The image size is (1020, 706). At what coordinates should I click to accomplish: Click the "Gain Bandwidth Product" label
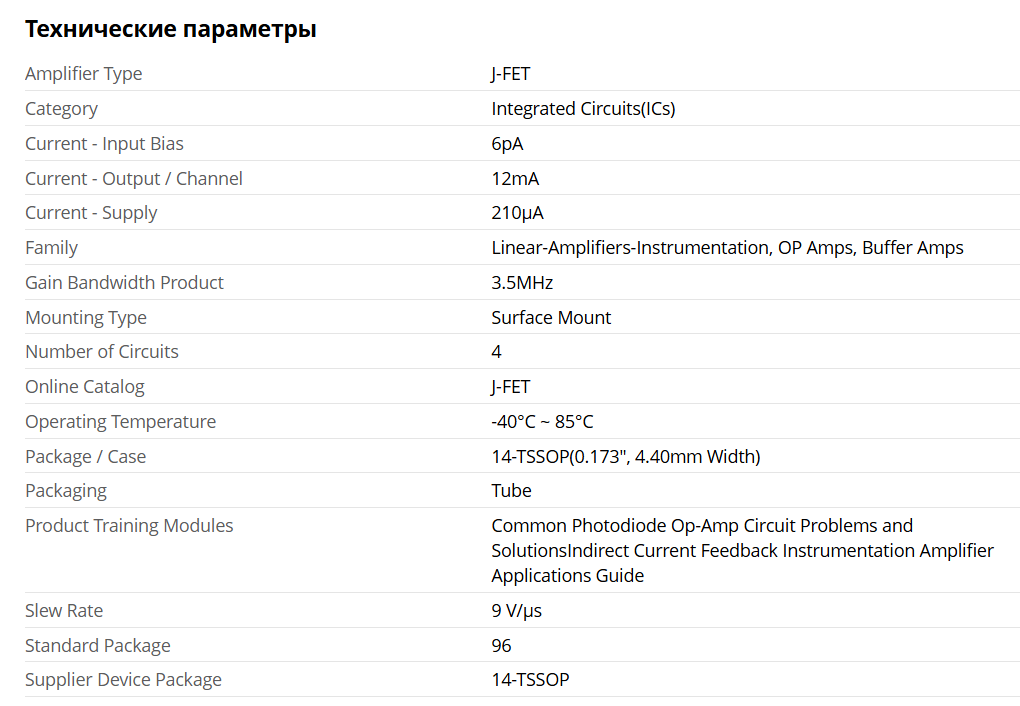coord(124,283)
